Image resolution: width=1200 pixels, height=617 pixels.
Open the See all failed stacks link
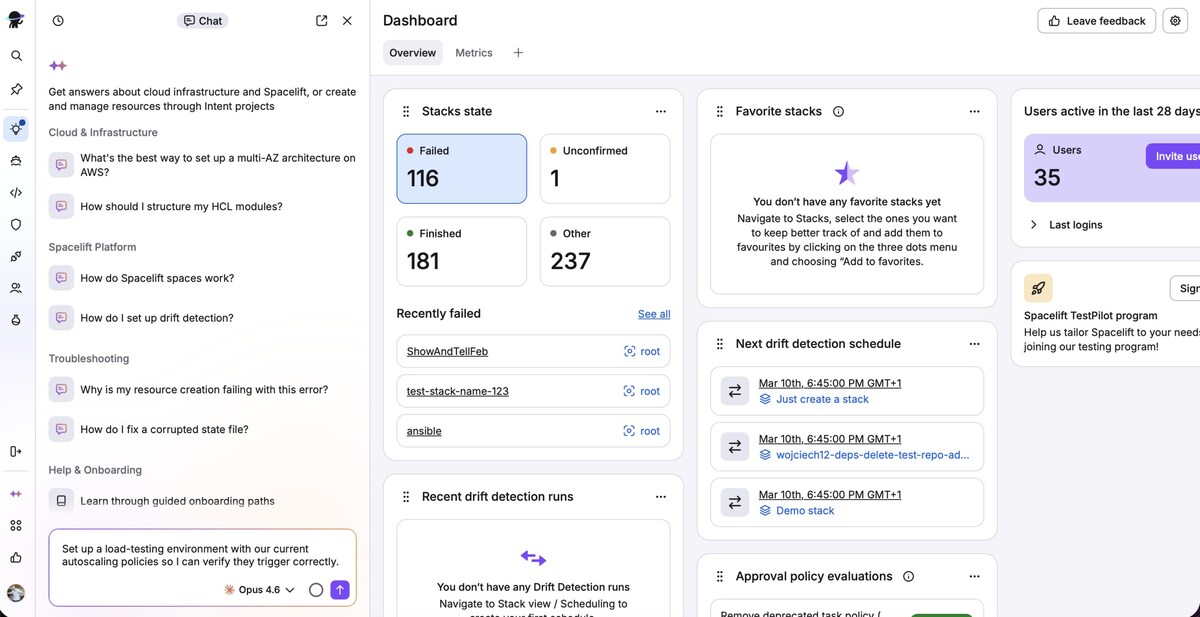[654, 314]
